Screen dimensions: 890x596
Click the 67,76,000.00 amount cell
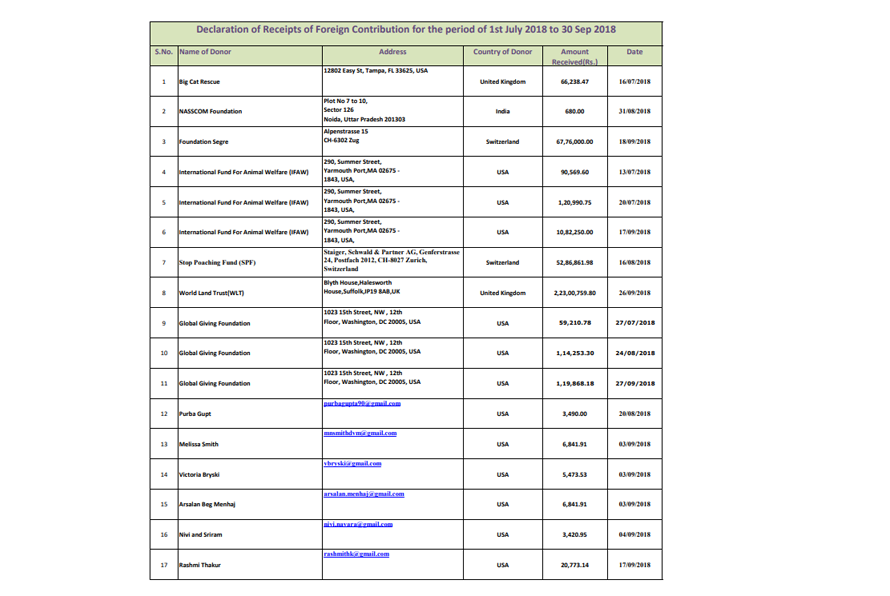click(x=575, y=142)
